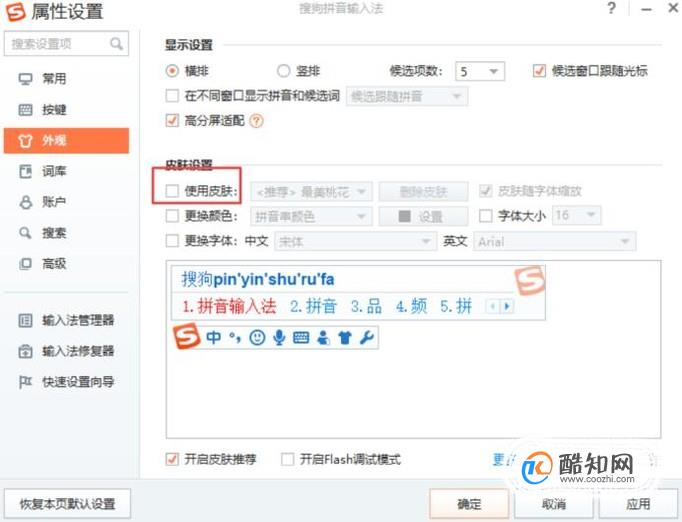
Task: Select the 外观 appearance category
Action: tap(66, 141)
